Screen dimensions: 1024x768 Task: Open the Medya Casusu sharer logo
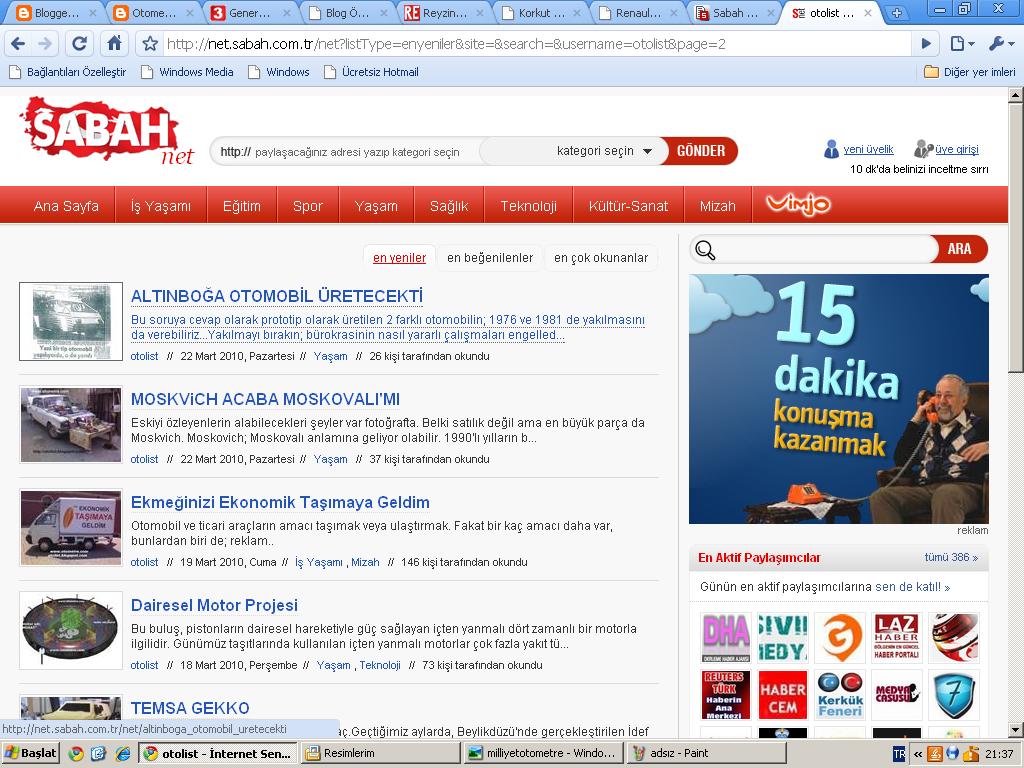click(897, 694)
